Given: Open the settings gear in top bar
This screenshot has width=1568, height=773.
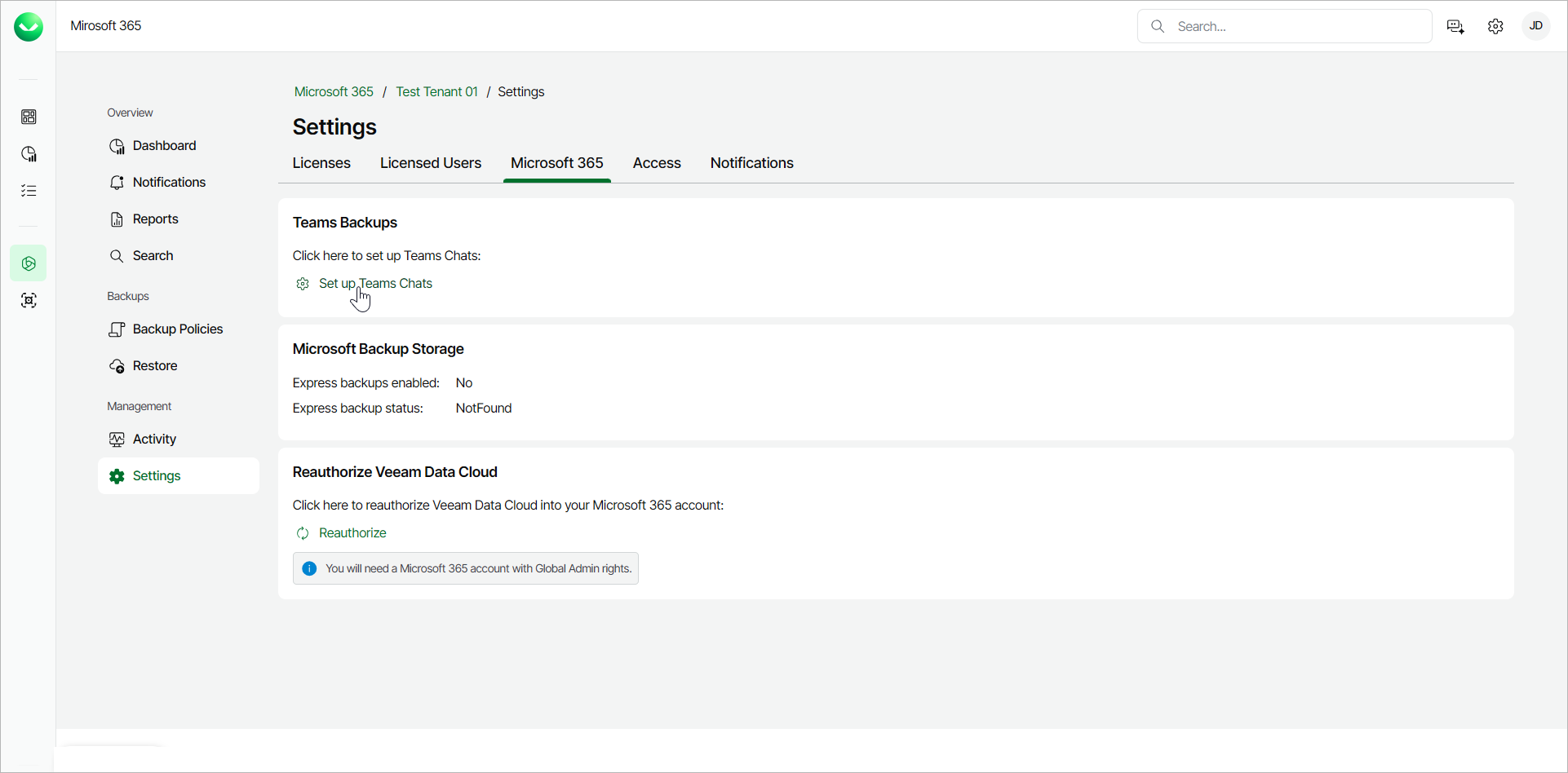Looking at the screenshot, I should (x=1495, y=27).
